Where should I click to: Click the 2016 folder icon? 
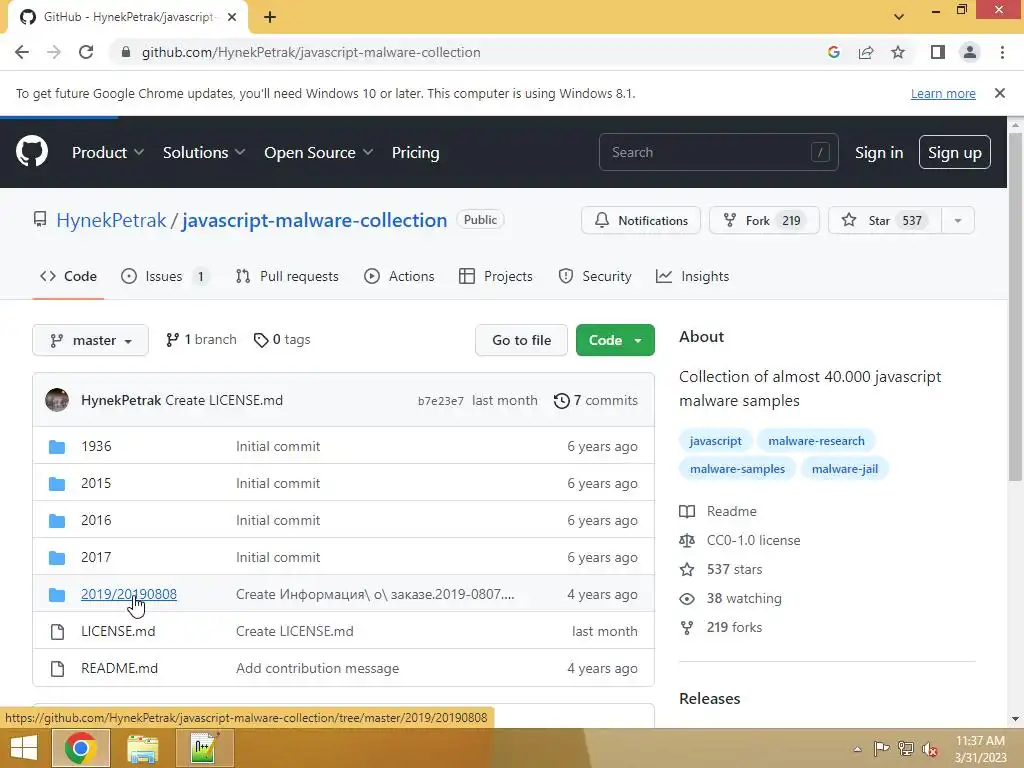coord(57,520)
